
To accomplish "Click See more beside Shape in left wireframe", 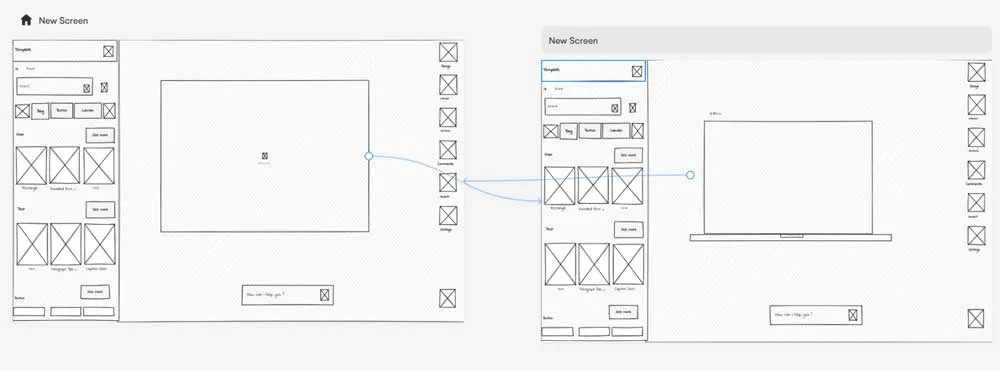I will point(100,135).
